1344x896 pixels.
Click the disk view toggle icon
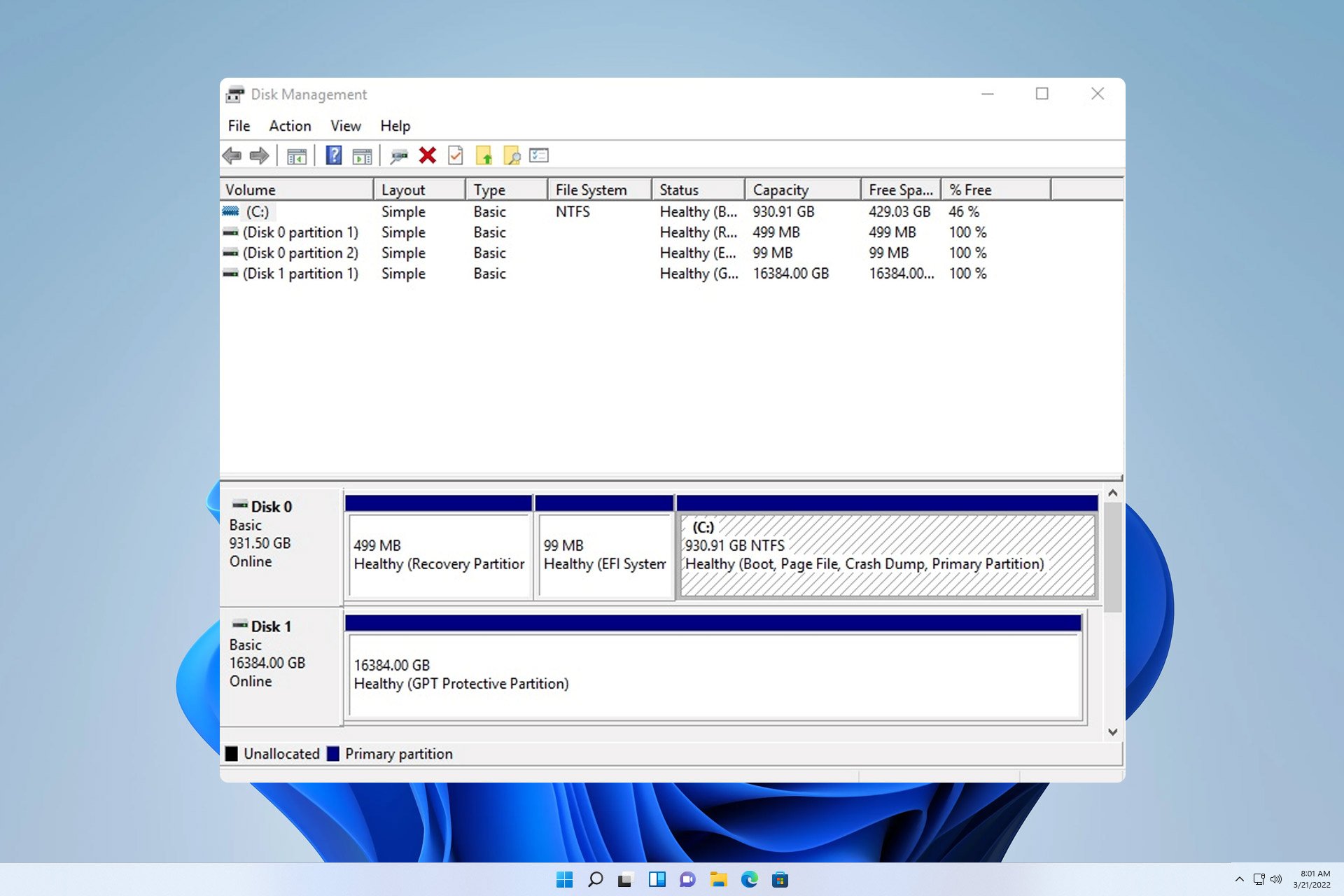coord(363,155)
